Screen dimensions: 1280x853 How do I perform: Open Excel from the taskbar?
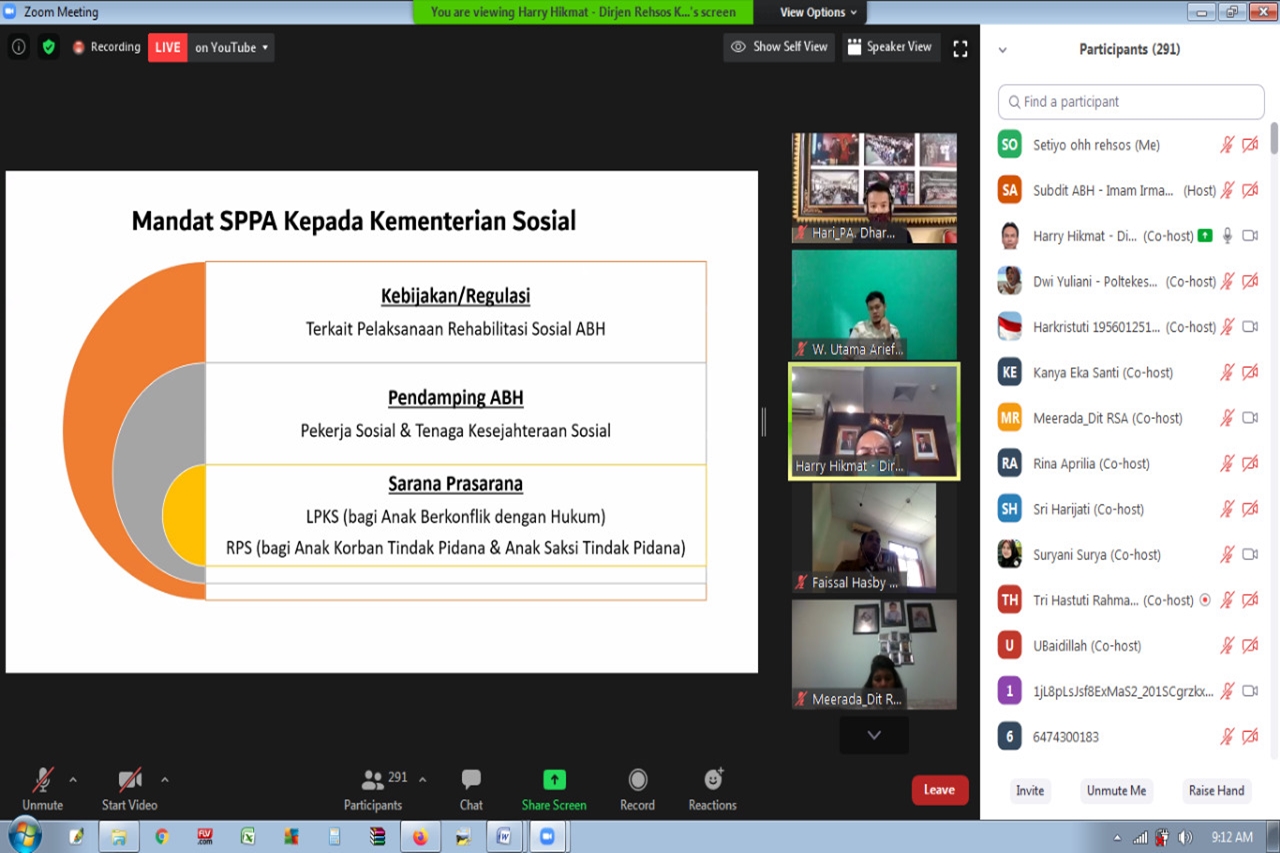(247, 837)
